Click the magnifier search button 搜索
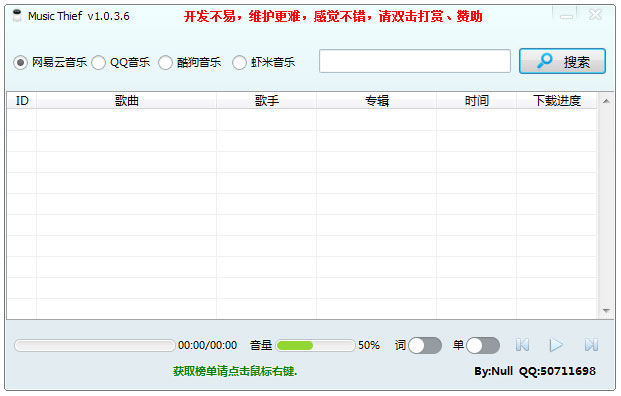Image resolution: width=621 pixels, height=396 pixels. (562, 61)
